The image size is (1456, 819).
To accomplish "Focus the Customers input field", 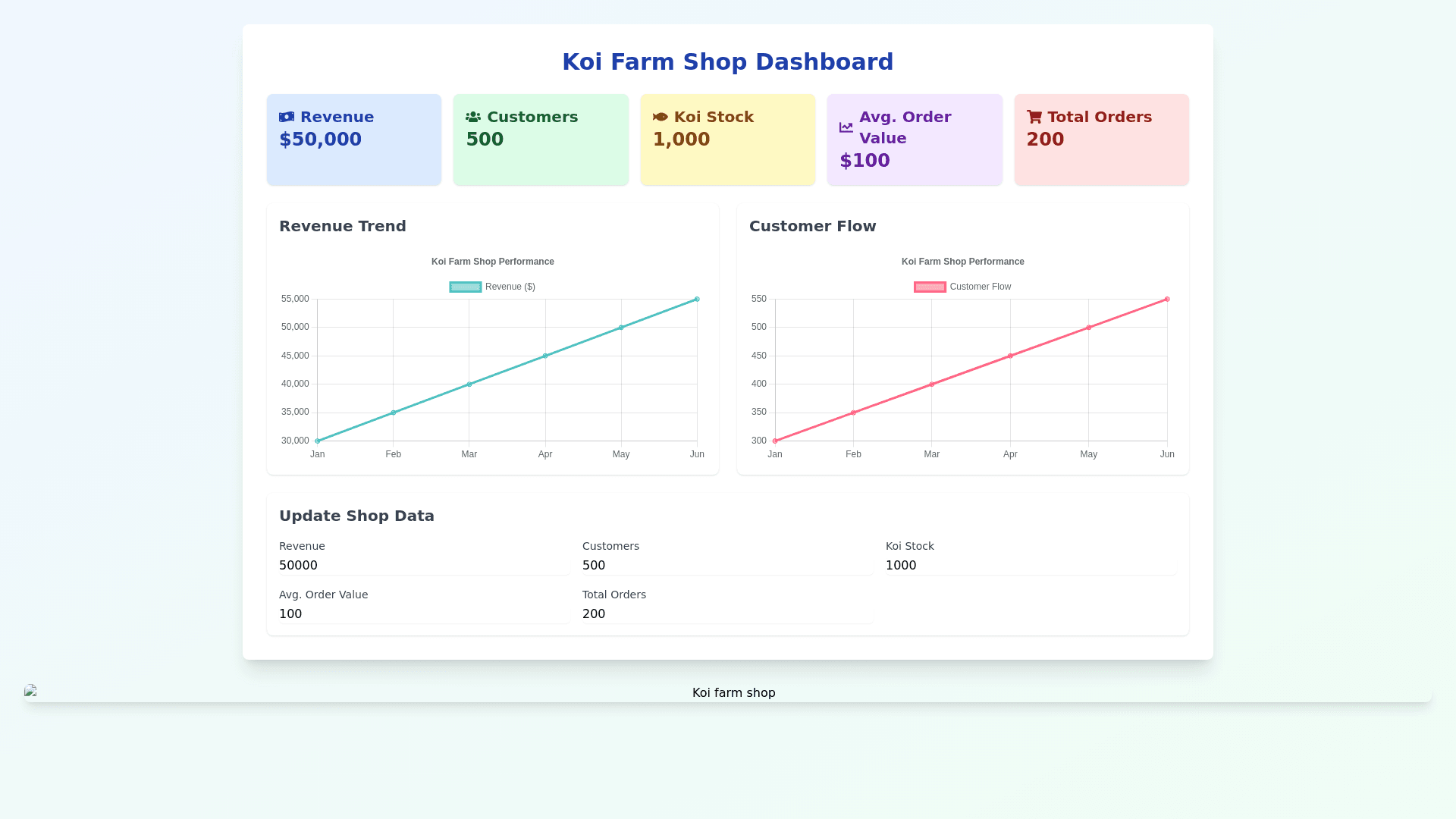I will pyautogui.click(x=727, y=566).
